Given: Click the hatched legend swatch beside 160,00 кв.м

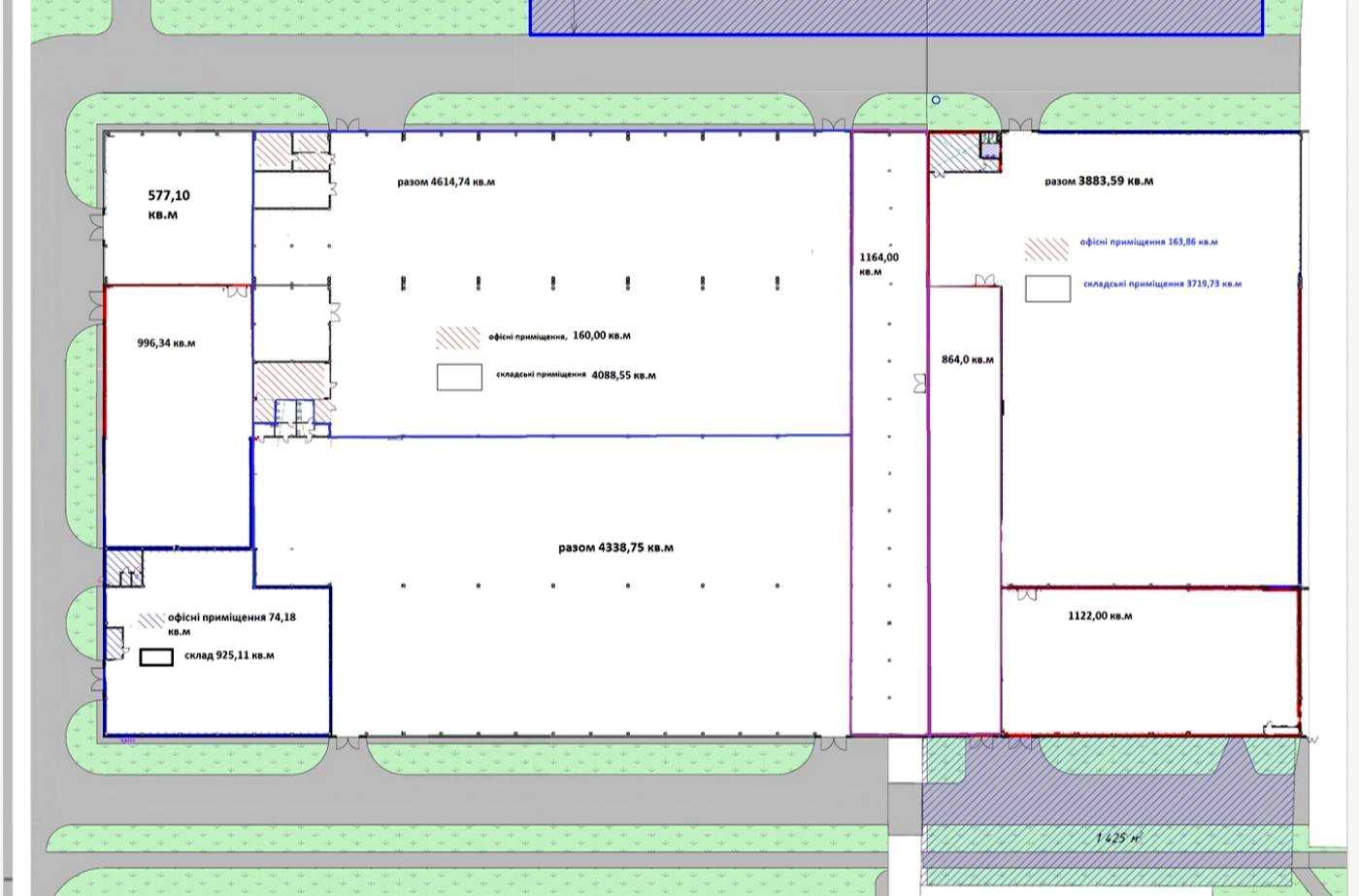Looking at the screenshot, I should point(458,337).
